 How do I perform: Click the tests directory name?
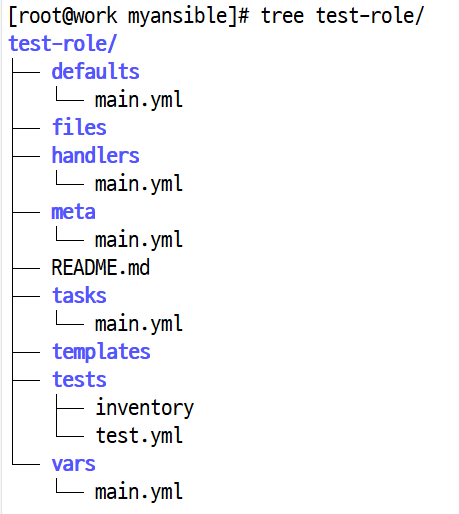(79, 379)
